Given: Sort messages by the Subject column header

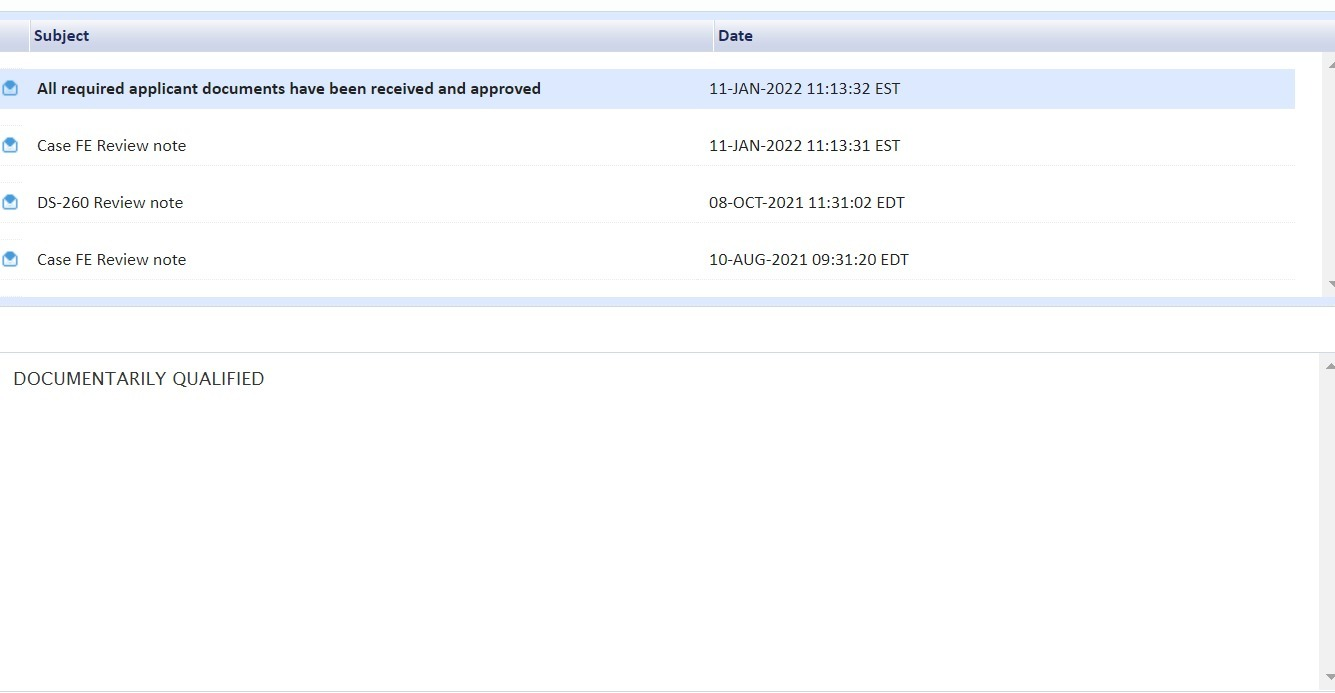Looking at the screenshot, I should tap(61, 36).
